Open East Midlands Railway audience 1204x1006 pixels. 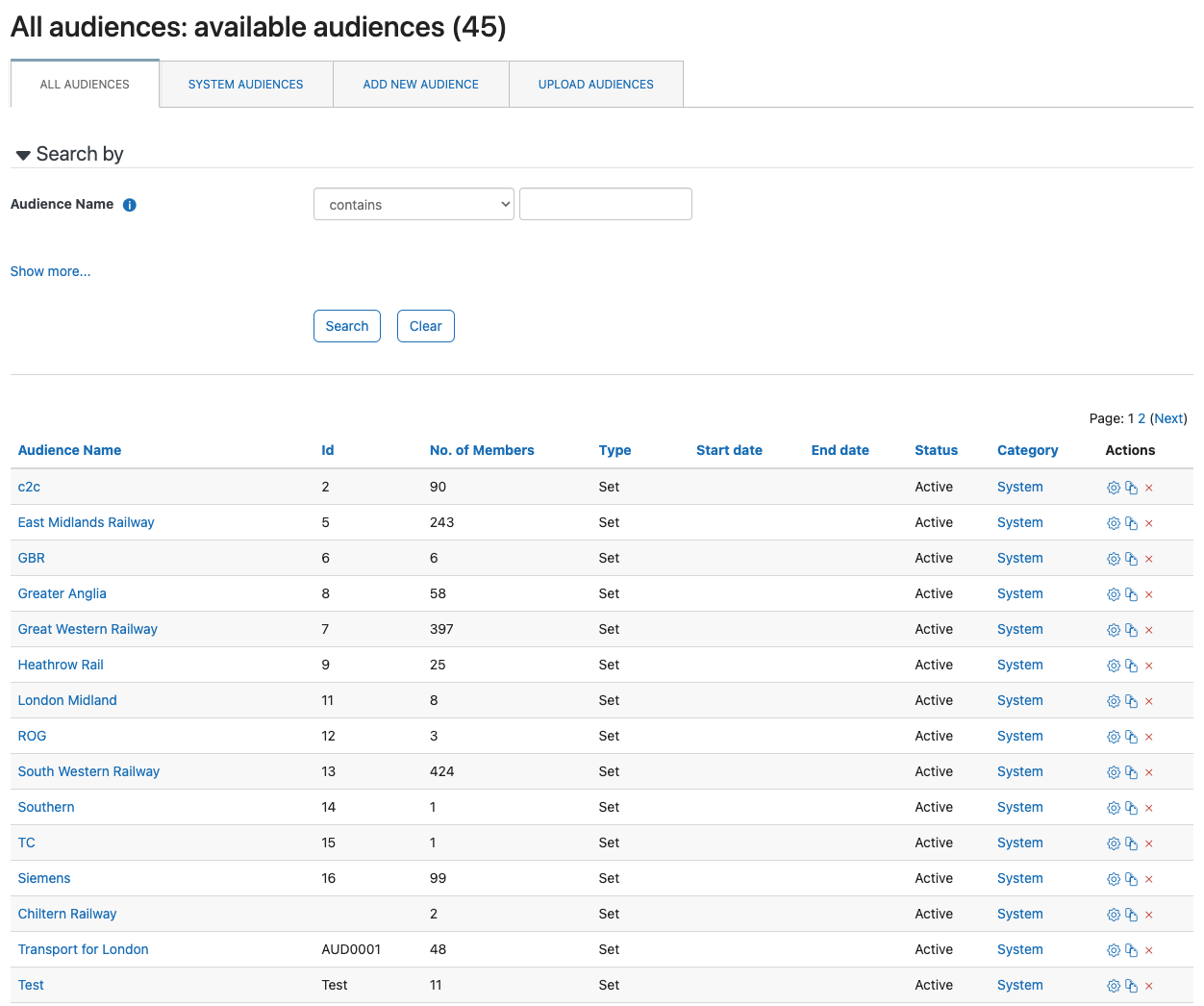tap(86, 522)
